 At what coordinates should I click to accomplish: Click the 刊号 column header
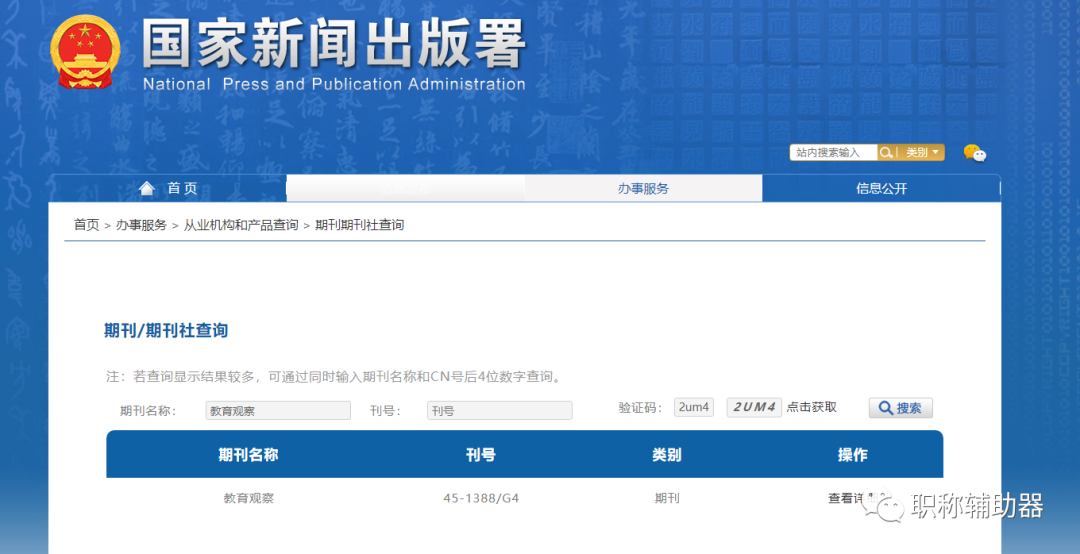point(481,455)
